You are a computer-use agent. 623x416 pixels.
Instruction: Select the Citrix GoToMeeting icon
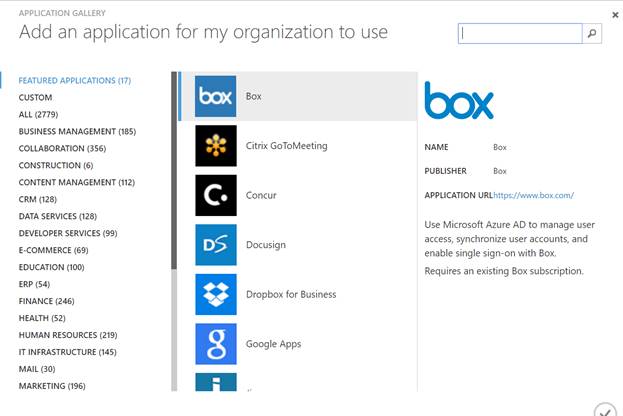coord(216,146)
